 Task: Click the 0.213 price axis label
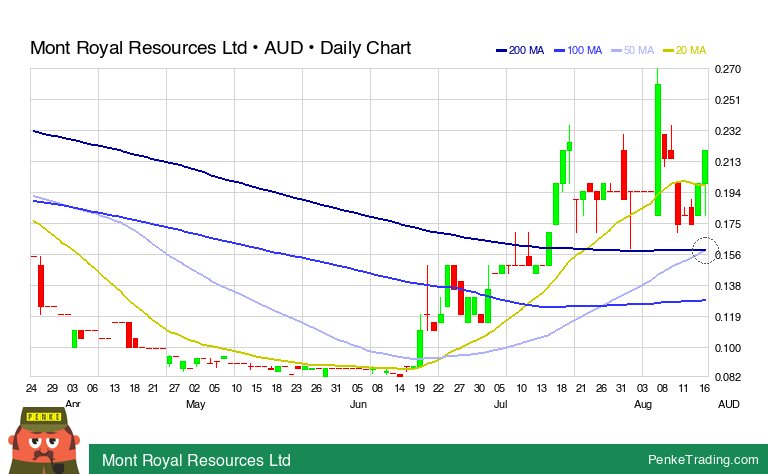coord(728,162)
